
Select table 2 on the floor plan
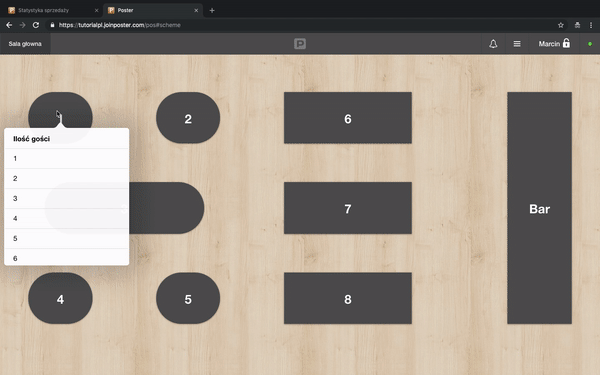188,118
